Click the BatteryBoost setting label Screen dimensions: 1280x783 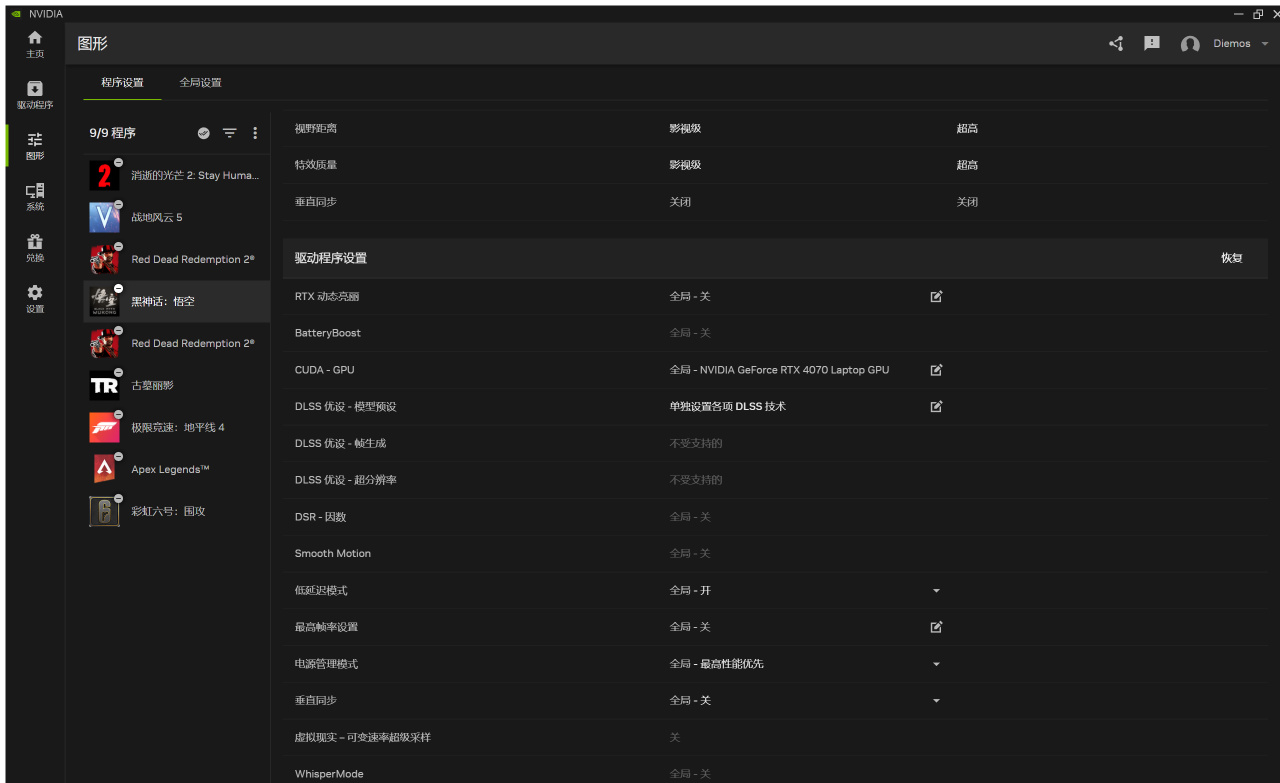328,333
